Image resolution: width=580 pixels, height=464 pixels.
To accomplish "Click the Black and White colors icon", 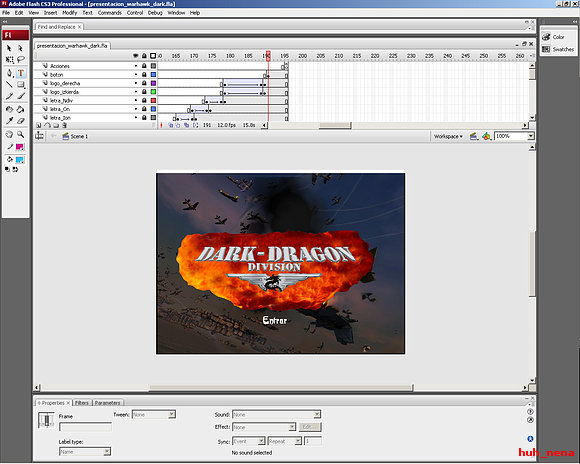I will tap(7, 169).
